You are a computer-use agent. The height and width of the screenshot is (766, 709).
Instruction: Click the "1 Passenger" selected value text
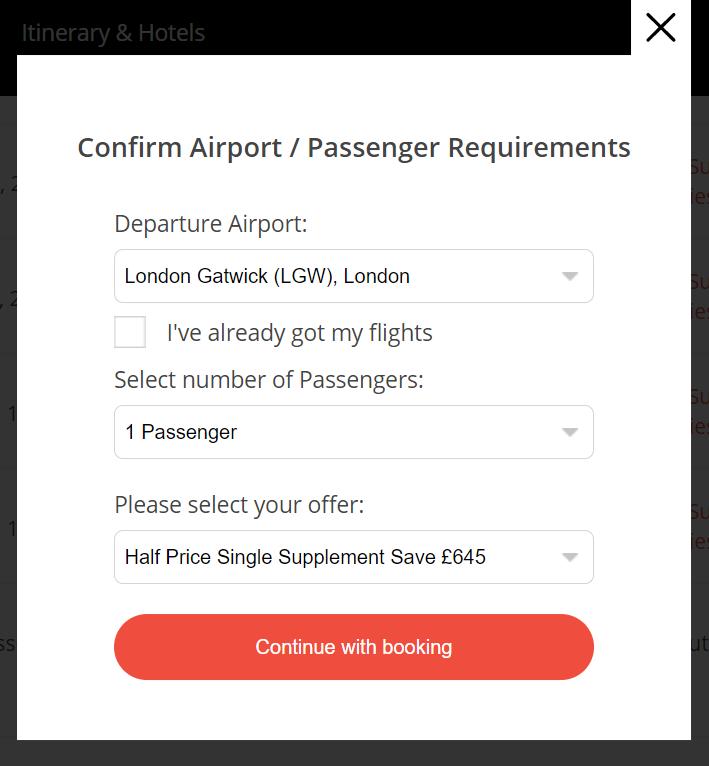tap(181, 433)
